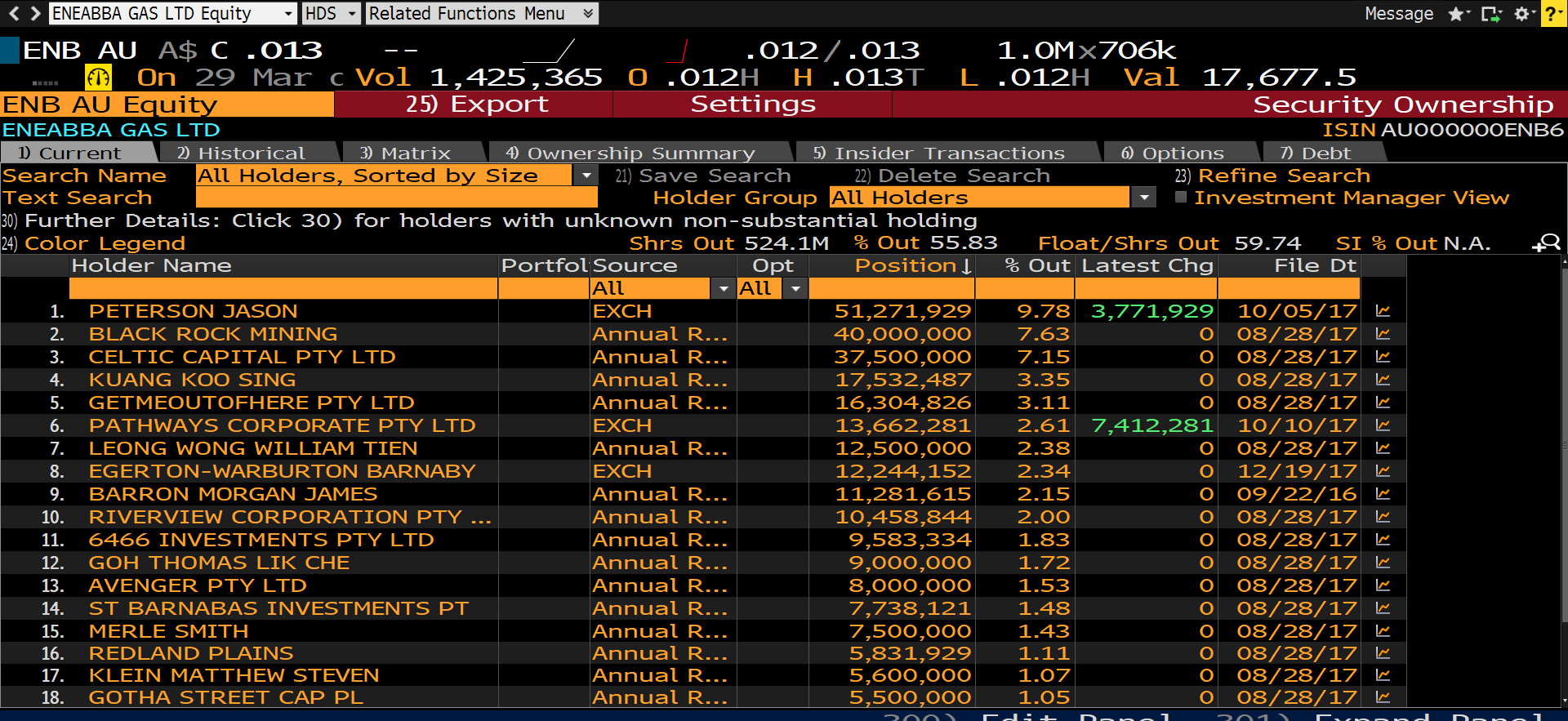Image resolution: width=1568 pixels, height=721 pixels.
Task: Open chart icon for BARRON MORGAN JAMES row
Action: coord(1383,494)
